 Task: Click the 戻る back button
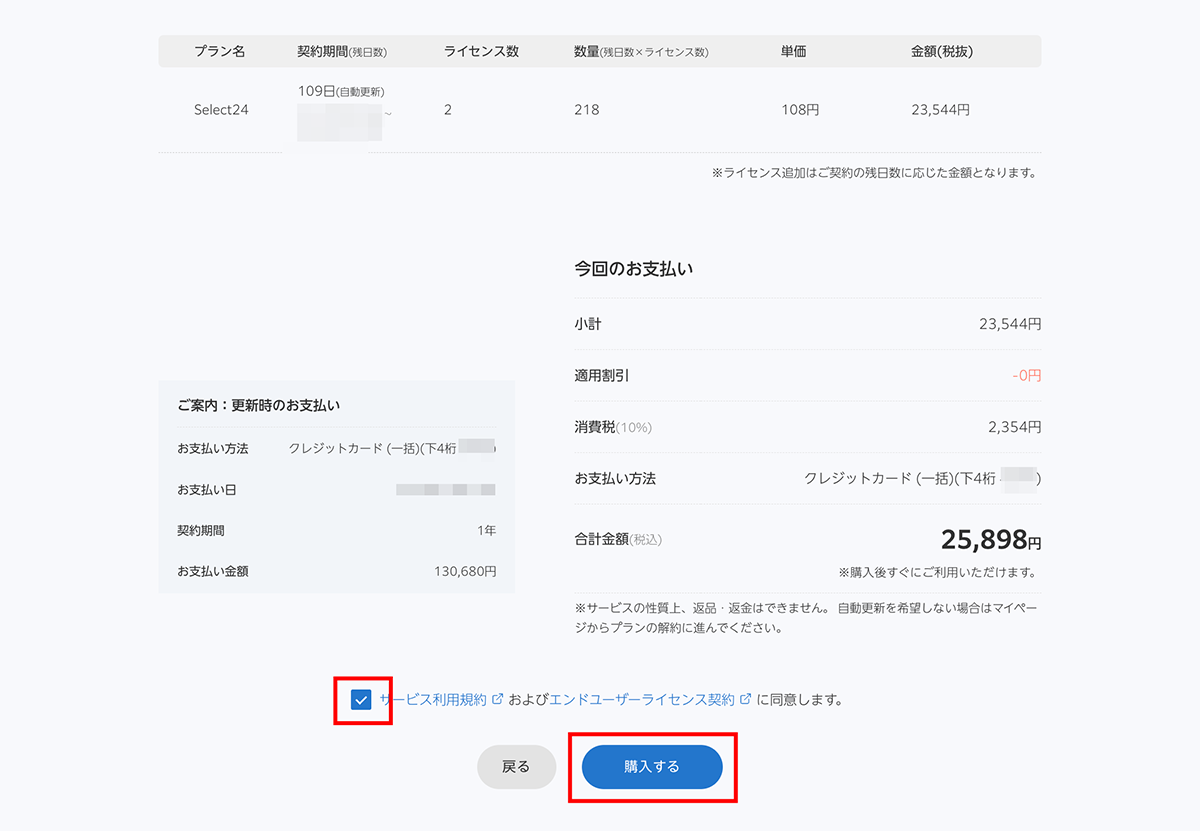click(516, 767)
